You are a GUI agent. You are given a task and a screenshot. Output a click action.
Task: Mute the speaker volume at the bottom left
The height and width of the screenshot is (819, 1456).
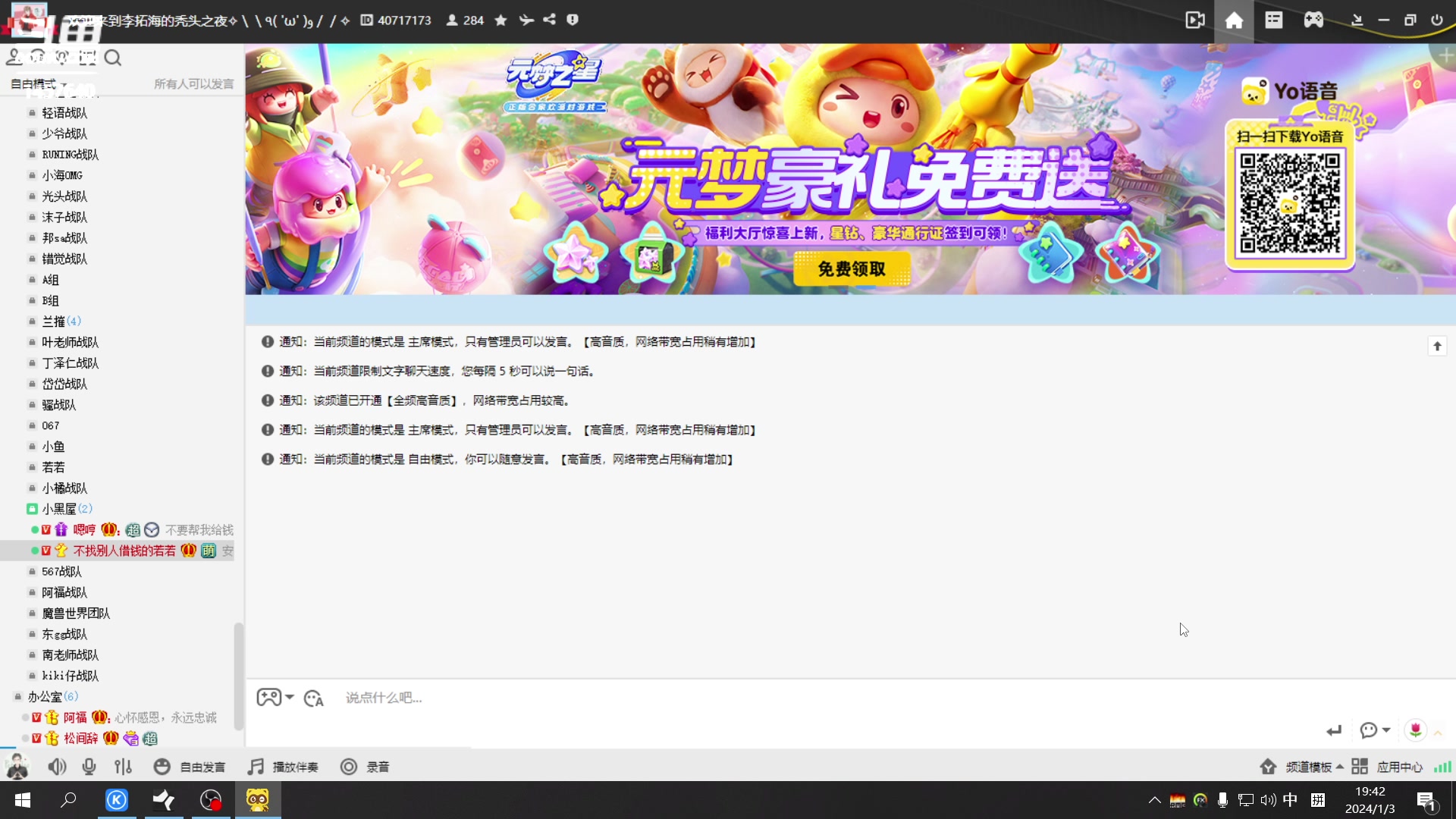(x=57, y=767)
